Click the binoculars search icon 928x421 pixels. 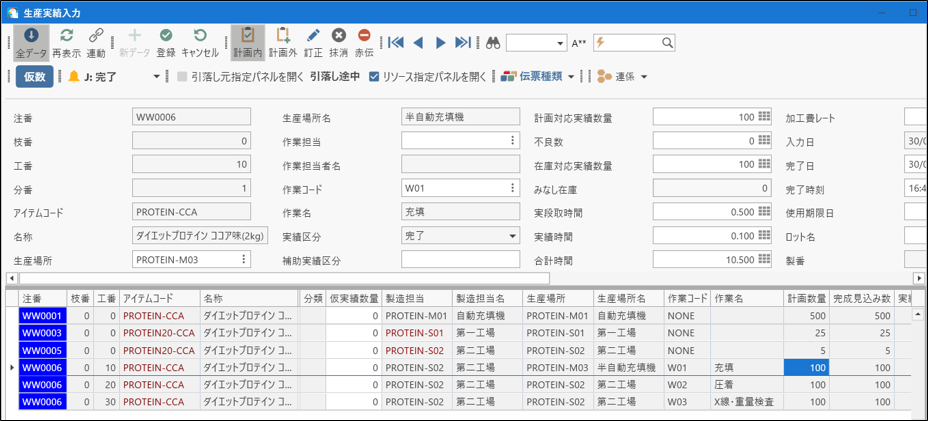coord(493,43)
